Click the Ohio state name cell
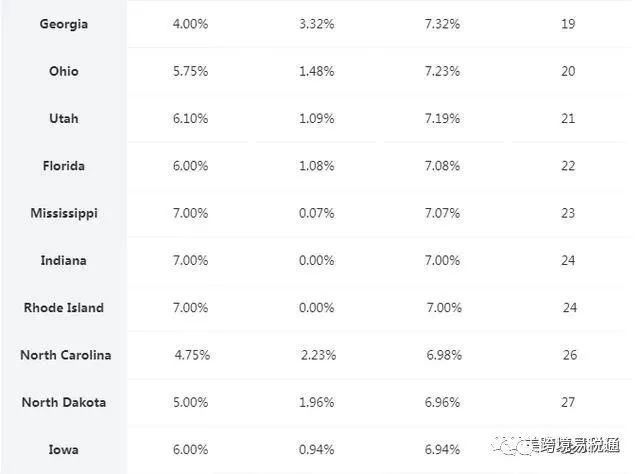The width and height of the screenshot is (640, 474). pyautogui.click(x=65, y=71)
